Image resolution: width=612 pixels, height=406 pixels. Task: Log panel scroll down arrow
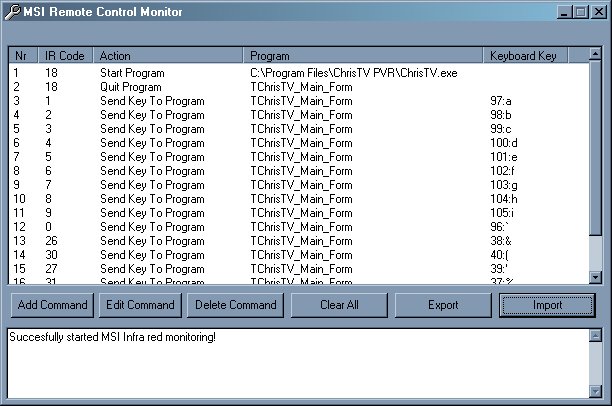595,391
